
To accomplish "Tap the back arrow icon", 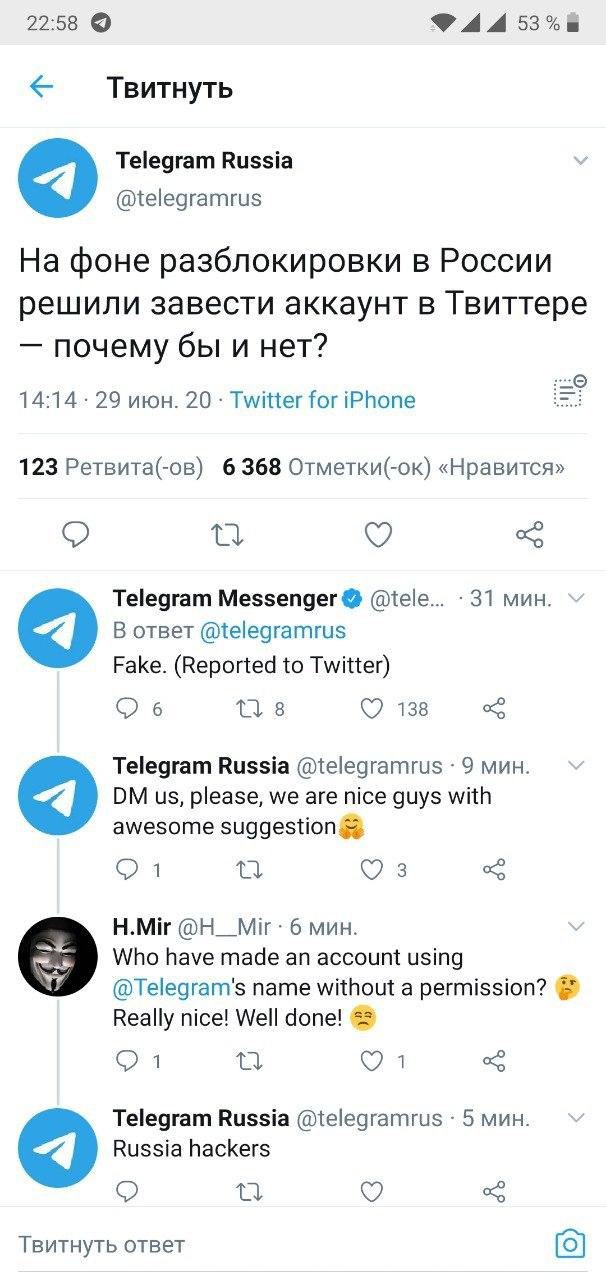I will pos(41,87).
